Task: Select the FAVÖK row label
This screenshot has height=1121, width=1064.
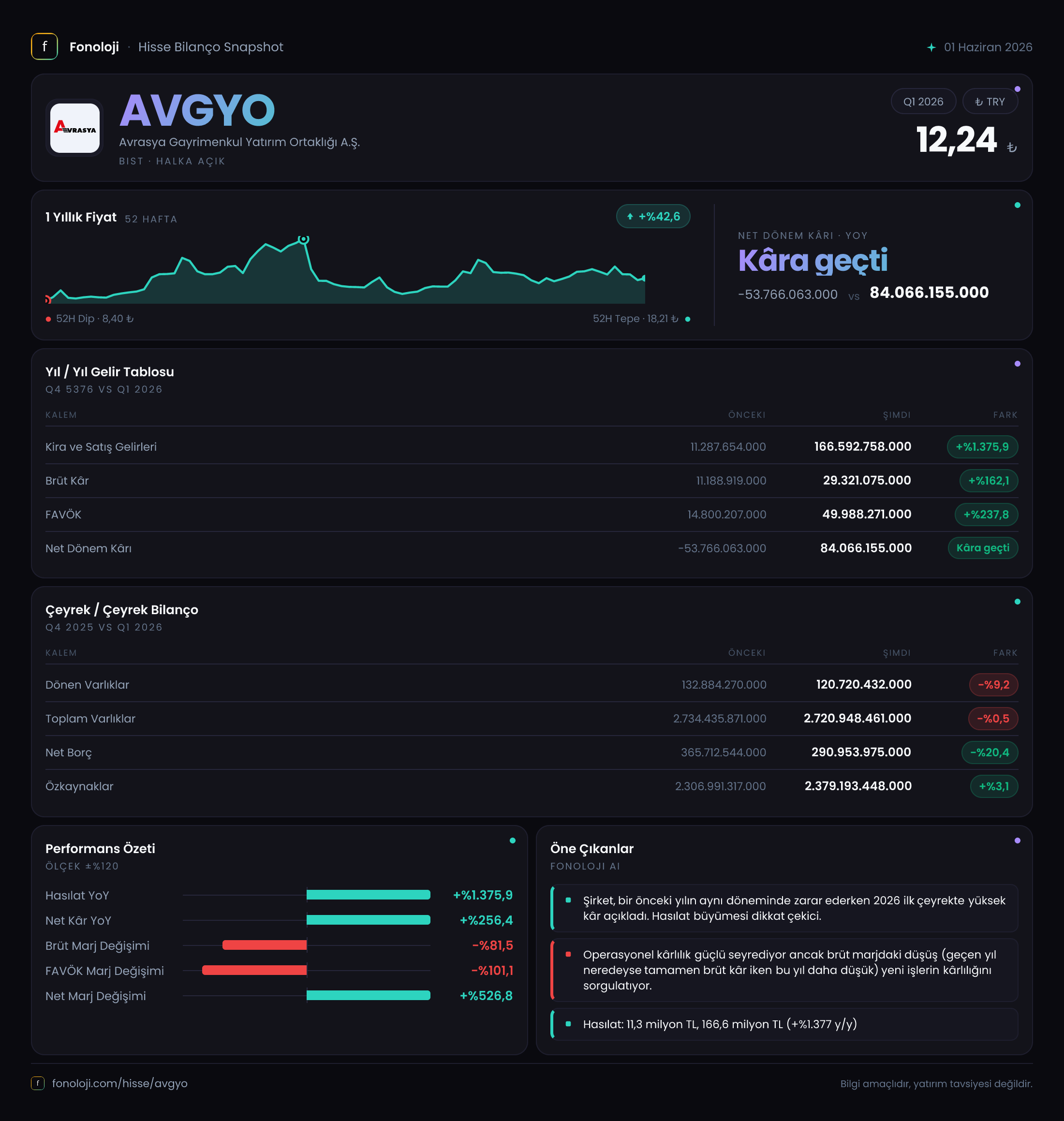Action: point(63,514)
